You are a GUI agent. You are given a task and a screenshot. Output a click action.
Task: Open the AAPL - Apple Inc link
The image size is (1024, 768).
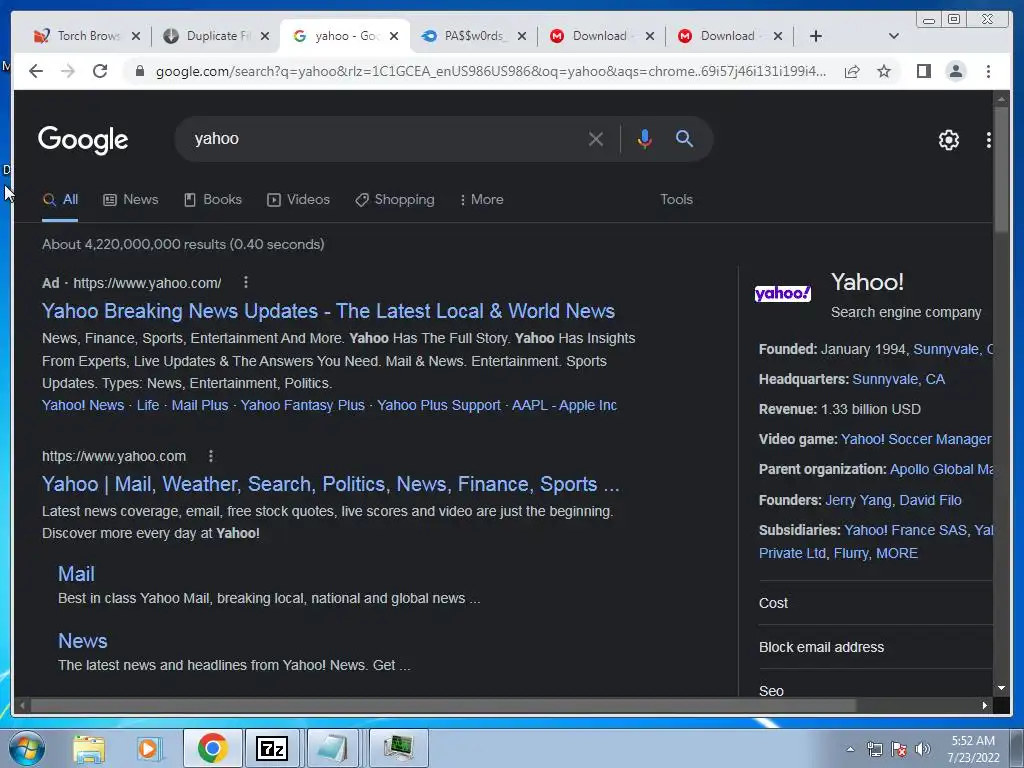click(564, 405)
